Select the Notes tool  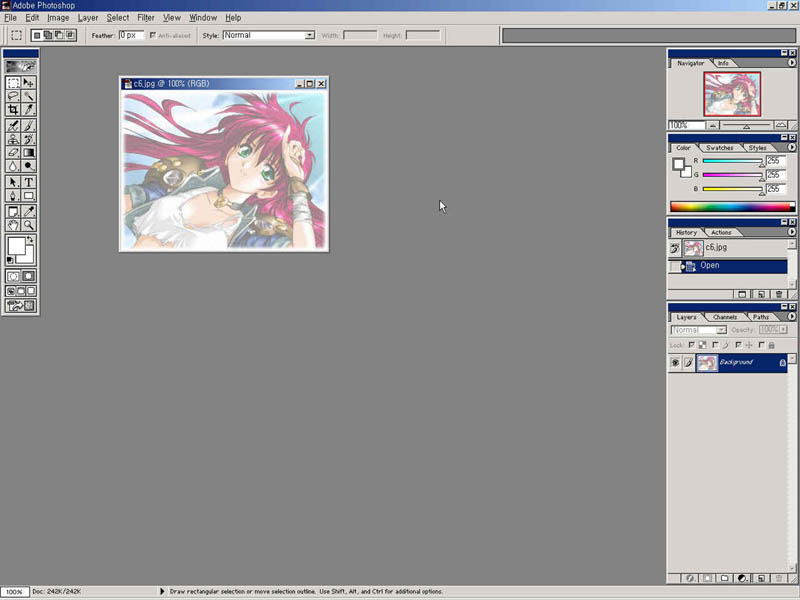coord(13,211)
